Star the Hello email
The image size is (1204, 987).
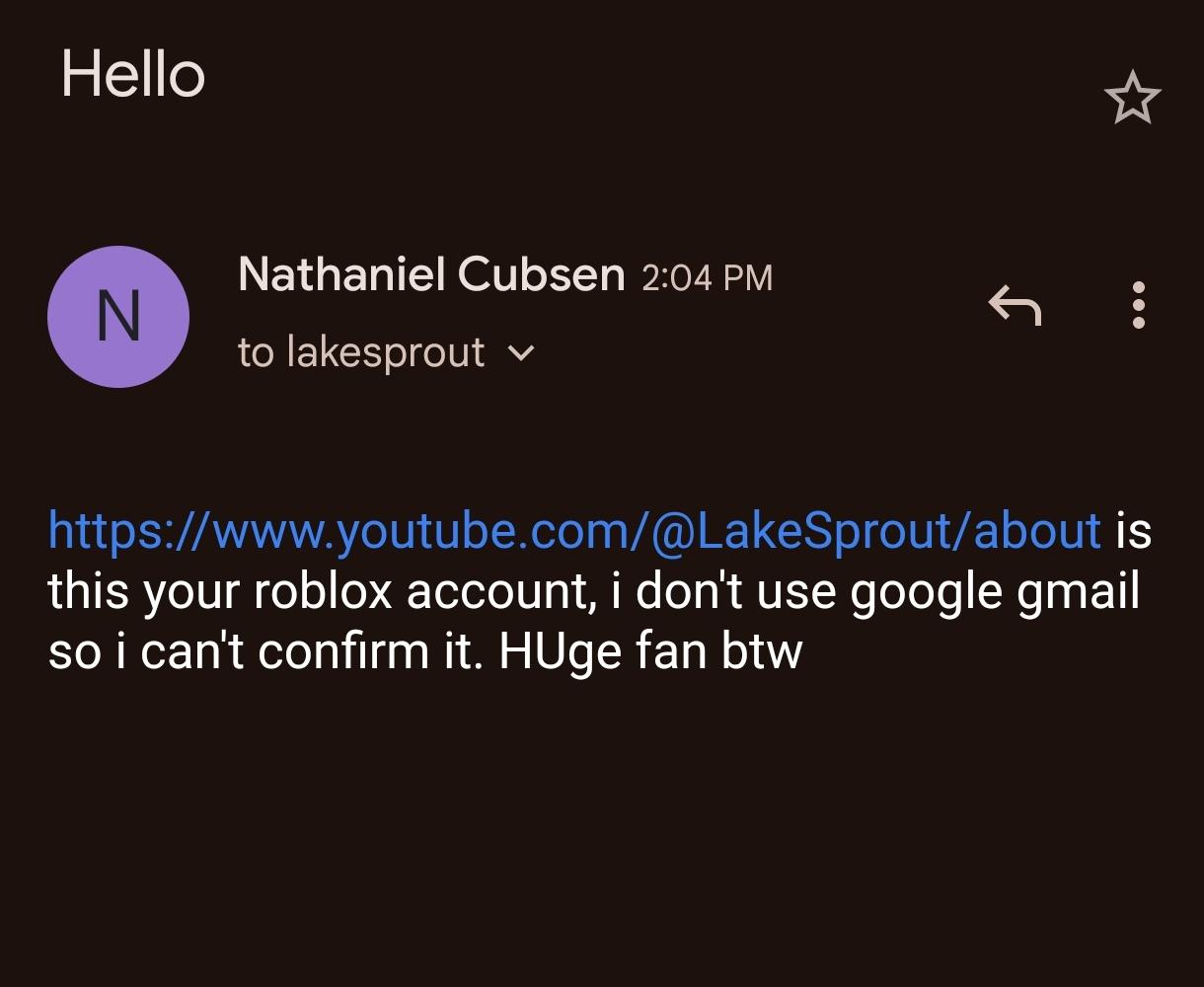[1132, 98]
